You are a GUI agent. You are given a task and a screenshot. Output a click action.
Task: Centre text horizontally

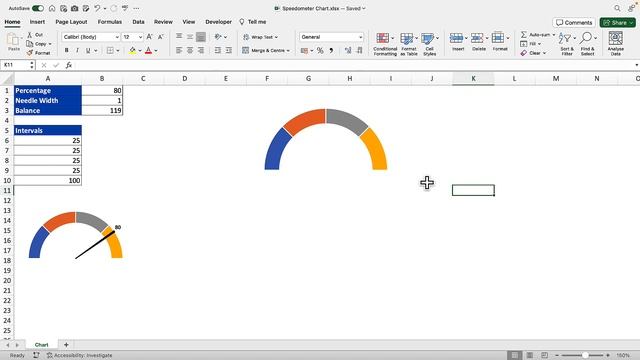point(190,50)
